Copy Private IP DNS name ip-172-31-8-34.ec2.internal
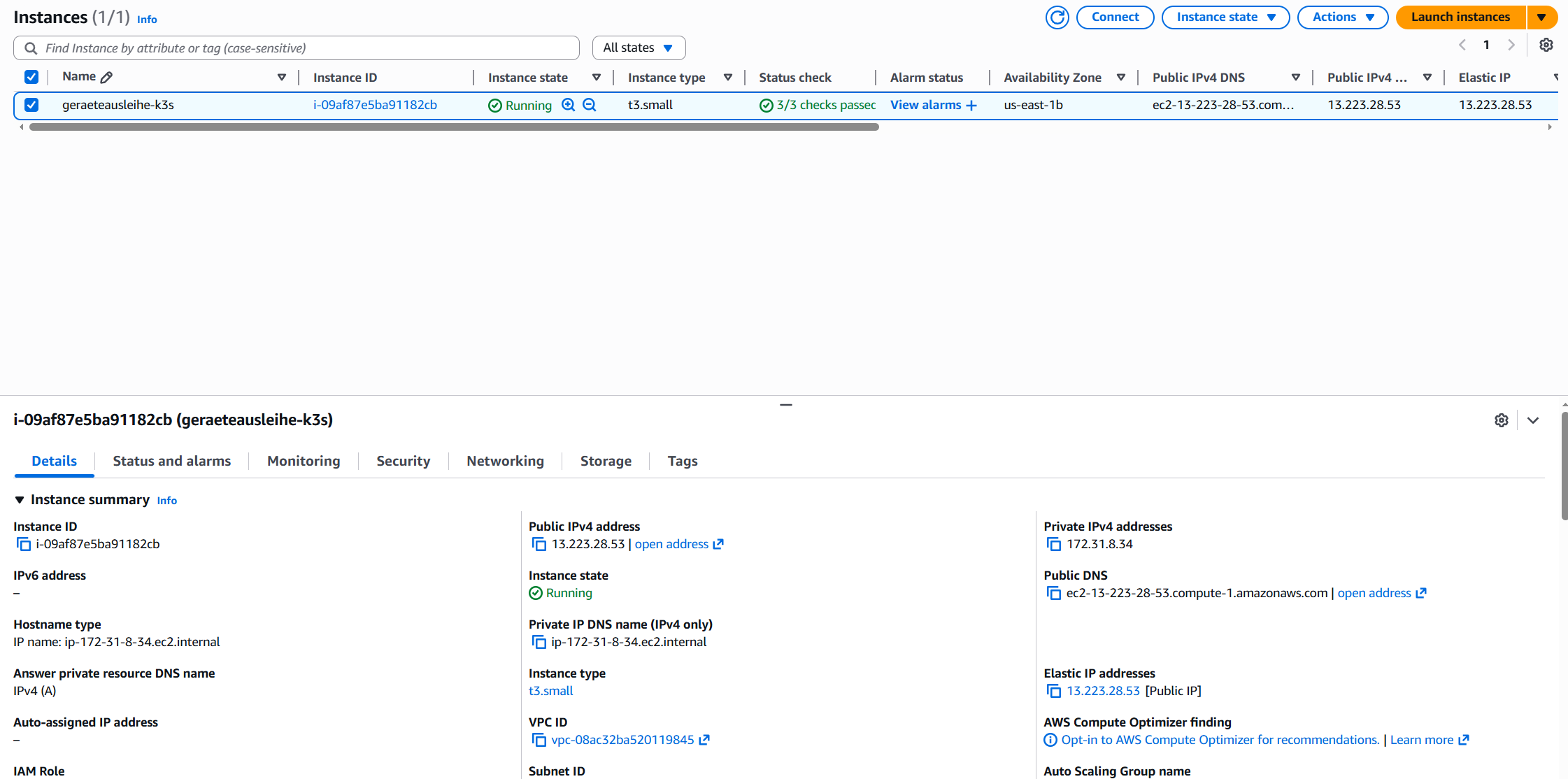The width and height of the screenshot is (1568, 779). coord(539,642)
